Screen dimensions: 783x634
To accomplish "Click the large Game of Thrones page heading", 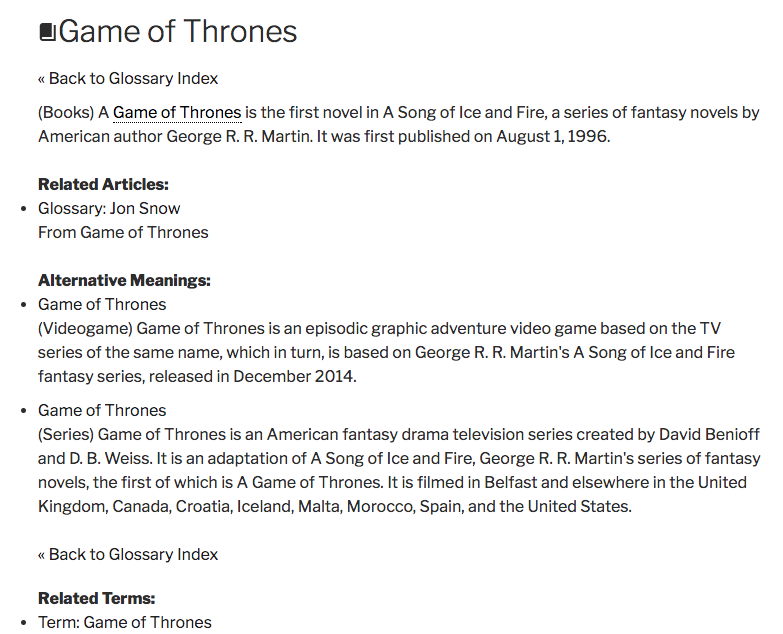I will pyautogui.click(x=178, y=31).
